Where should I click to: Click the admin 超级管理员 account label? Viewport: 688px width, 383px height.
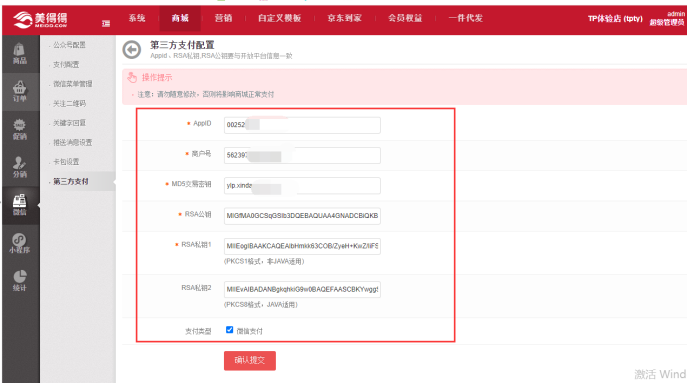pyautogui.click(x=667, y=18)
